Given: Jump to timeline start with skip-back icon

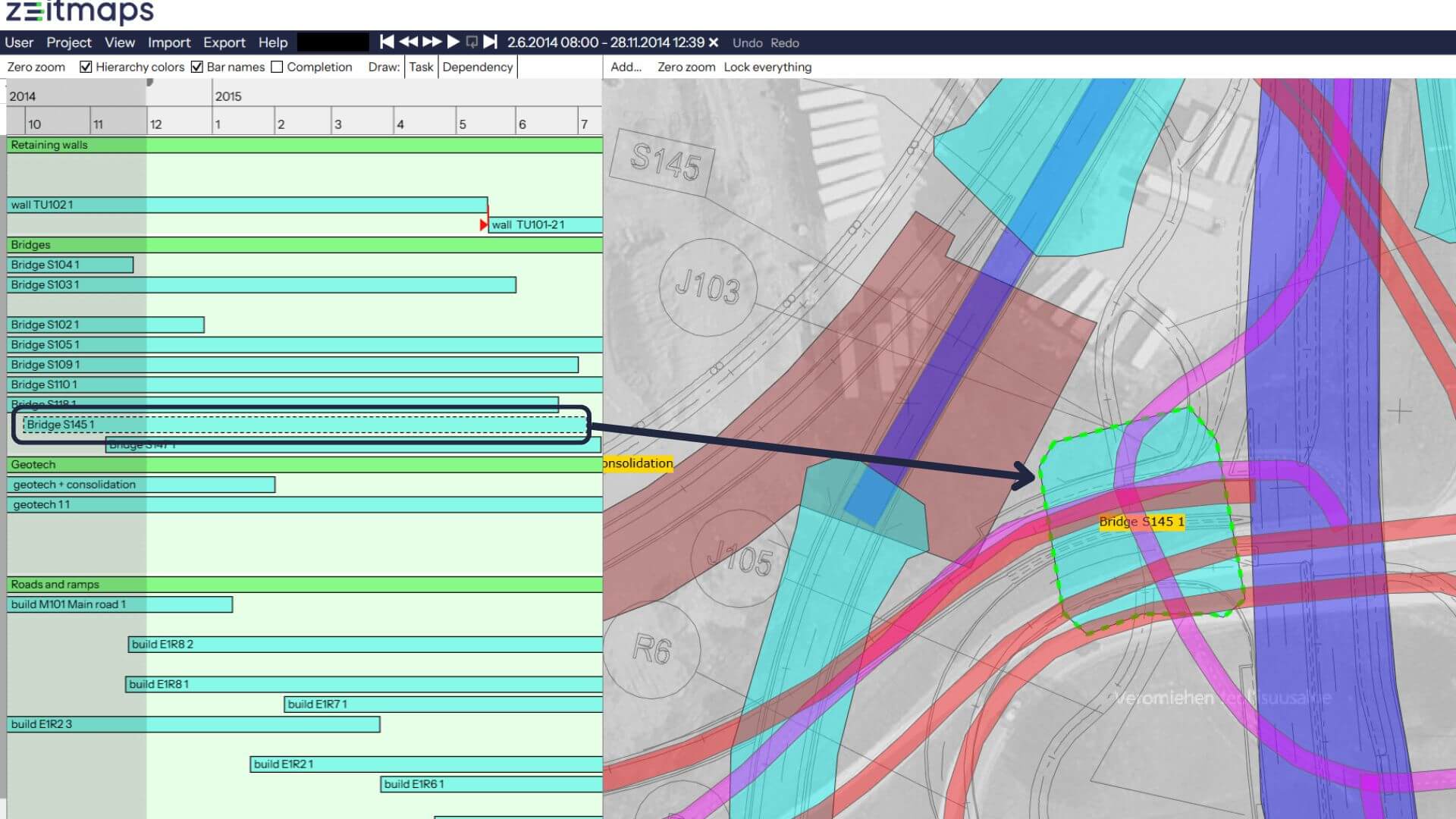Looking at the screenshot, I should 387,42.
